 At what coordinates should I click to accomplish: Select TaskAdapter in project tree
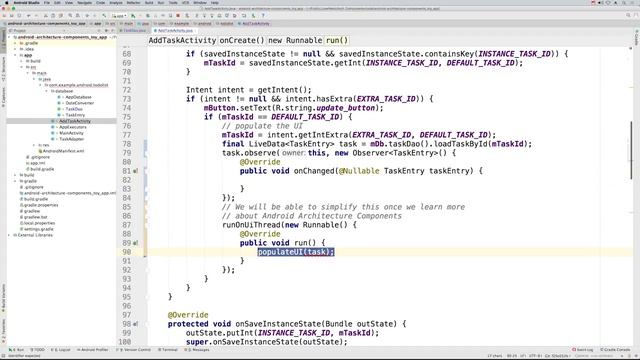coord(71,139)
